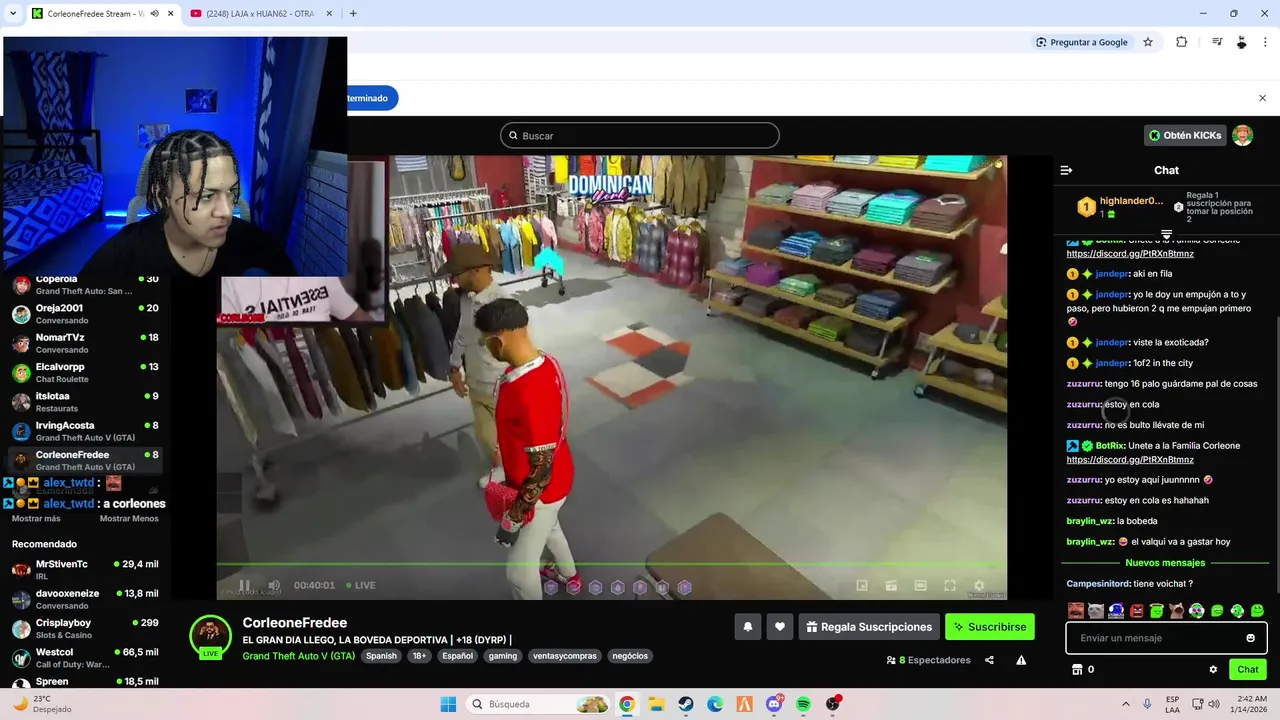Image resolution: width=1280 pixels, height=720 pixels.
Task: Enter fullscreen mode in player
Action: [x=950, y=585]
